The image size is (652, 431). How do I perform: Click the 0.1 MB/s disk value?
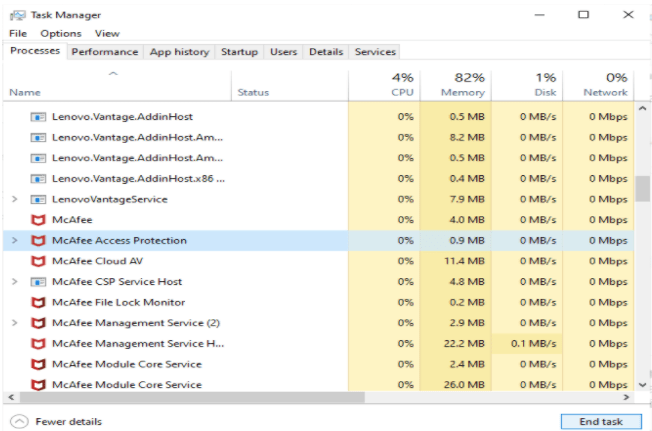[x=533, y=344]
